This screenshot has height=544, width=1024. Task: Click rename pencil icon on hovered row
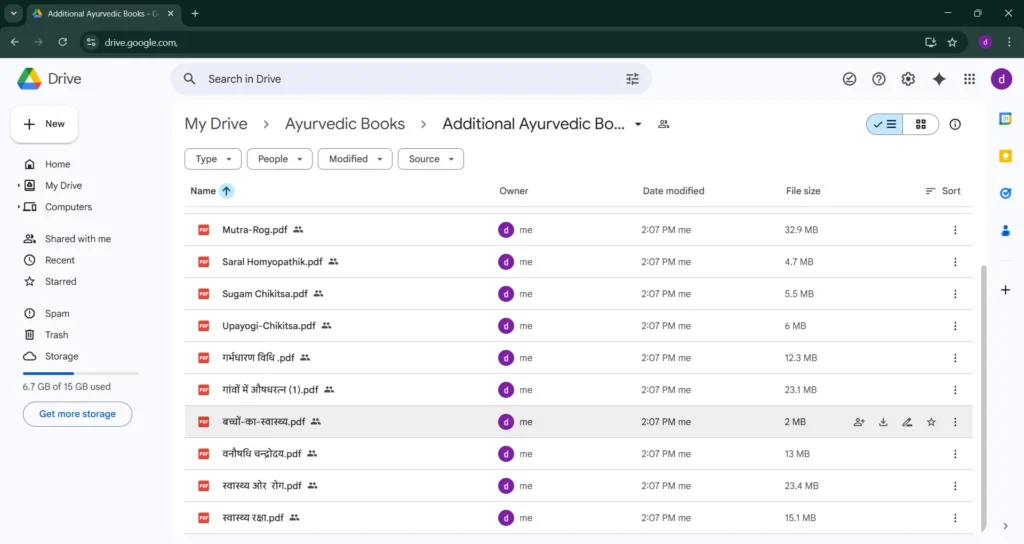pos(907,422)
